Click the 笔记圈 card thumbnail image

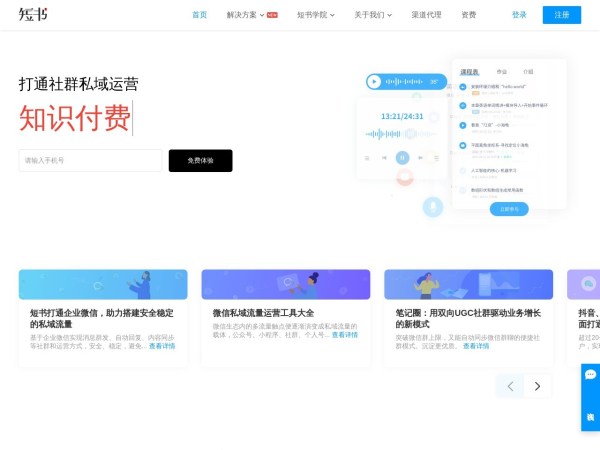point(468,284)
